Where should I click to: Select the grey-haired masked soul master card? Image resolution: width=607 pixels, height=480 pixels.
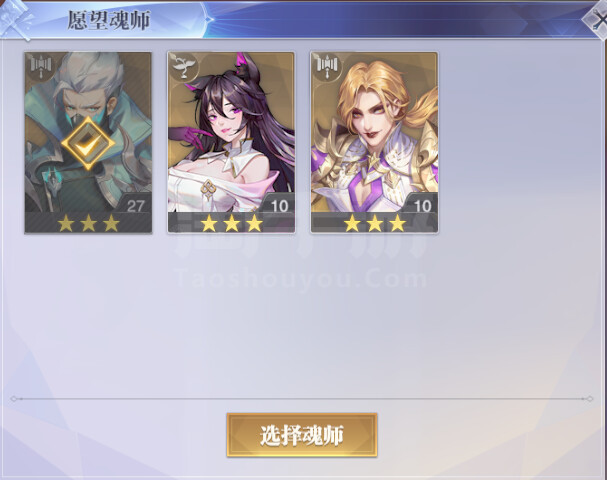click(x=88, y=143)
